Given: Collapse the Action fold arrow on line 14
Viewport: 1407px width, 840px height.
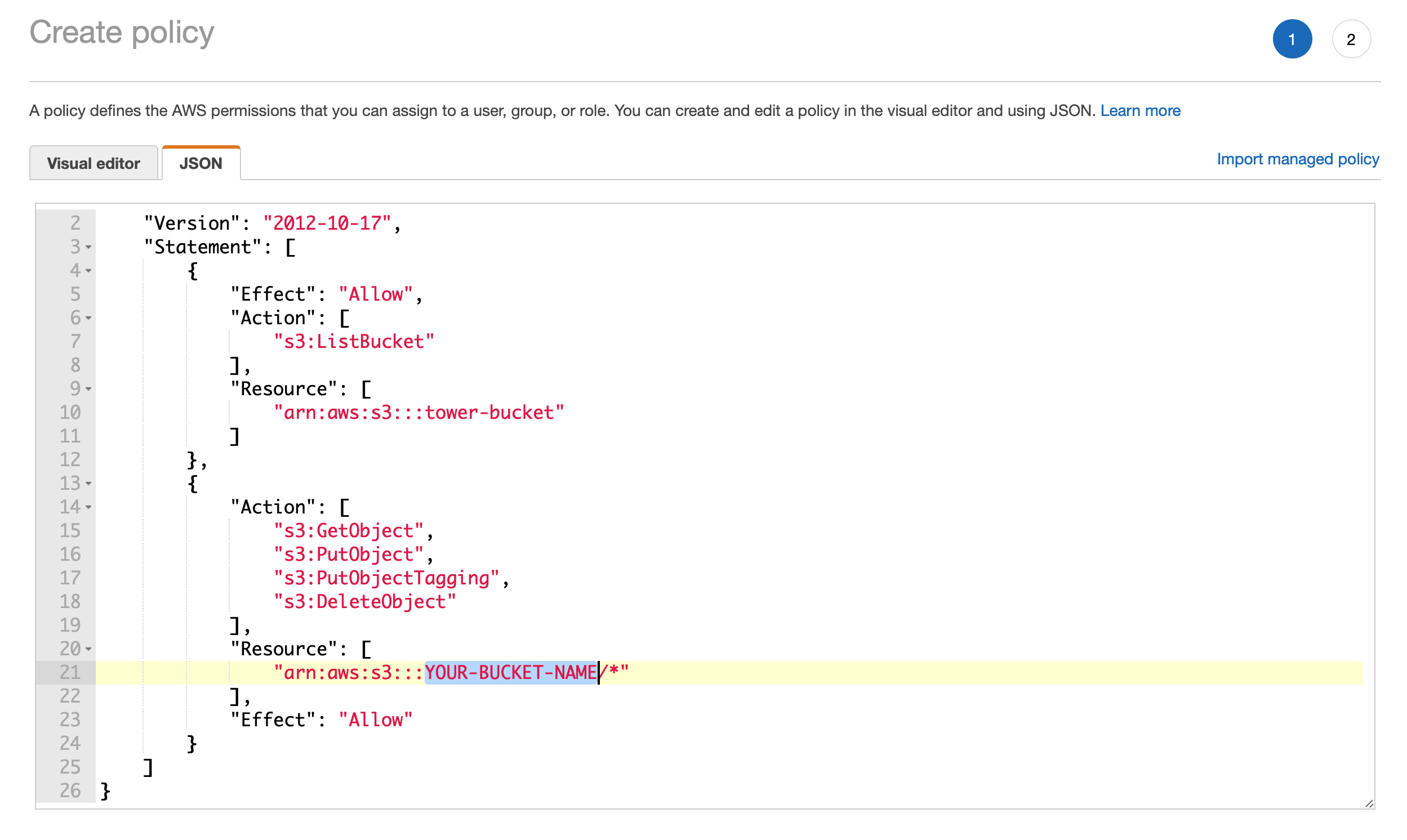Looking at the screenshot, I should pyautogui.click(x=89, y=508).
